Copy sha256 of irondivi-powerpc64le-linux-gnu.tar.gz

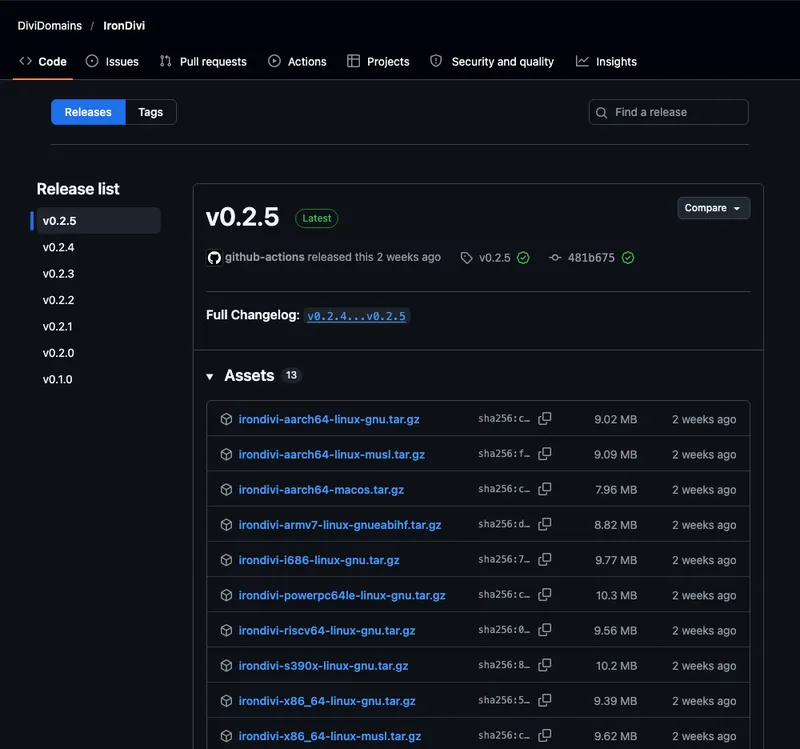(x=544, y=594)
